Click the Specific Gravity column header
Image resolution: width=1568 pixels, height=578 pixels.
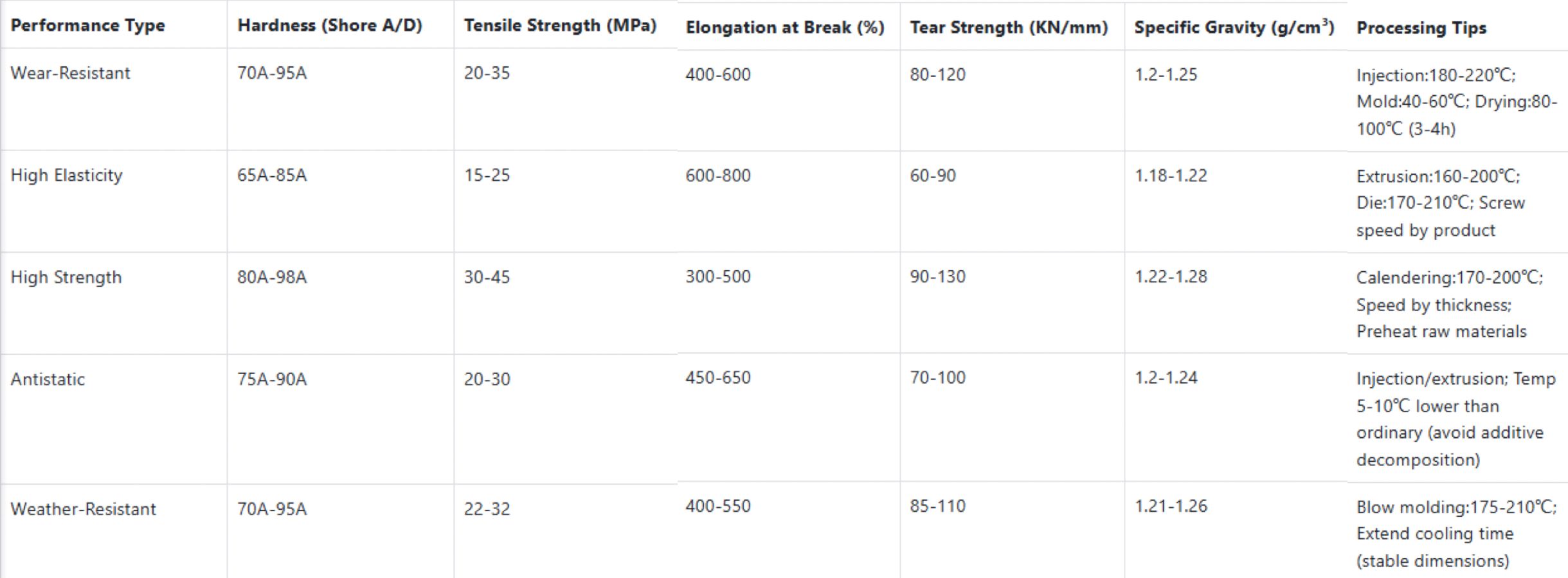point(1234,28)
